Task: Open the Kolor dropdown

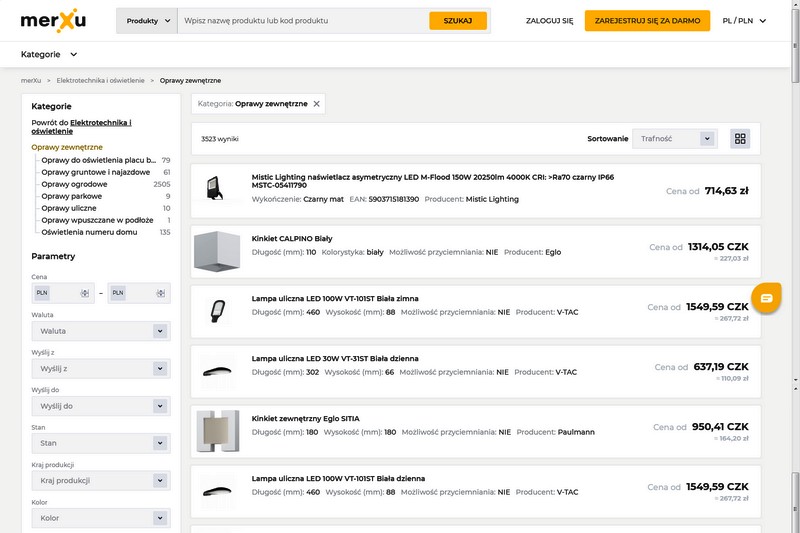Action: coord(101,518)
